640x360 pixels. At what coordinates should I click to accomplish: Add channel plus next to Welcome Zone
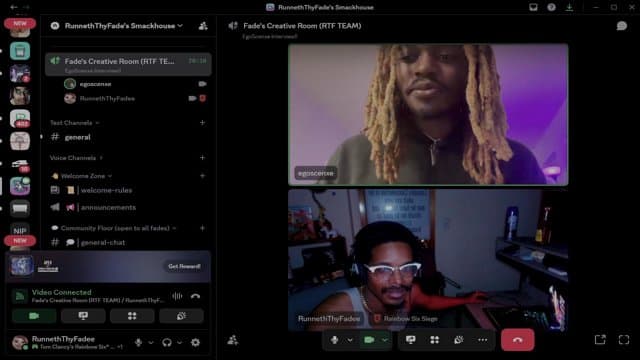(202, 176)
